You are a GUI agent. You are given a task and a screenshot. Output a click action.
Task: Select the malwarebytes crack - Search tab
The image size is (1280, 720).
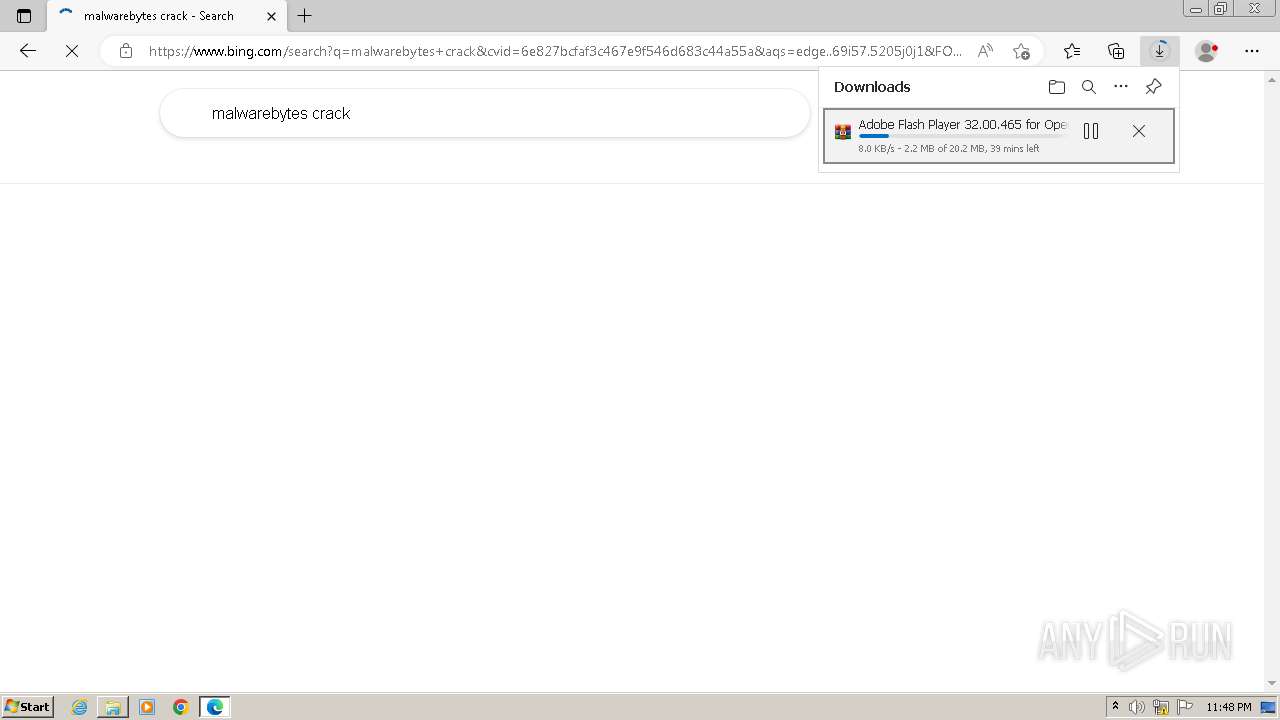tap(166, 16)
